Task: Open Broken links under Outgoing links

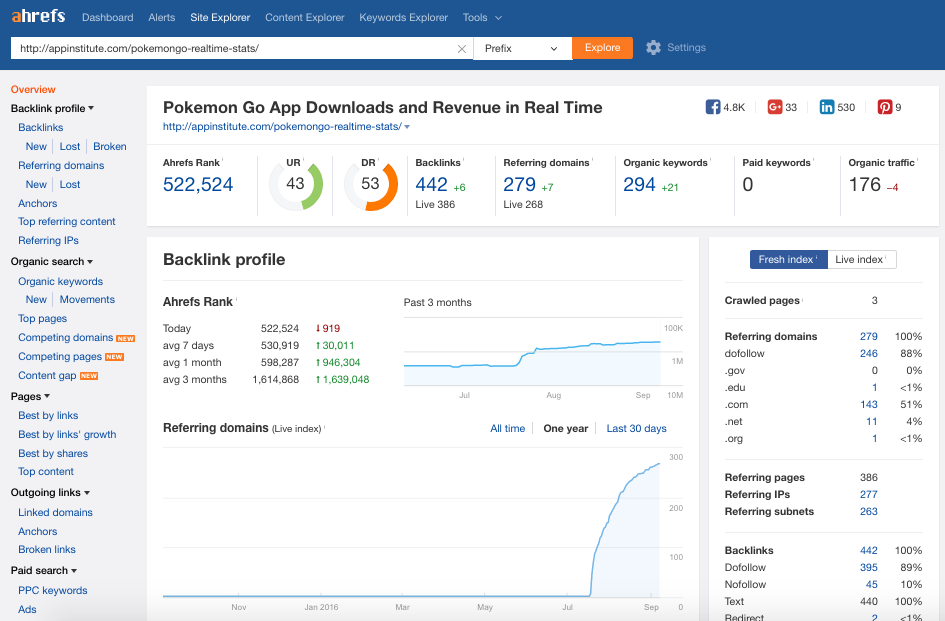Action: (47, 550)
